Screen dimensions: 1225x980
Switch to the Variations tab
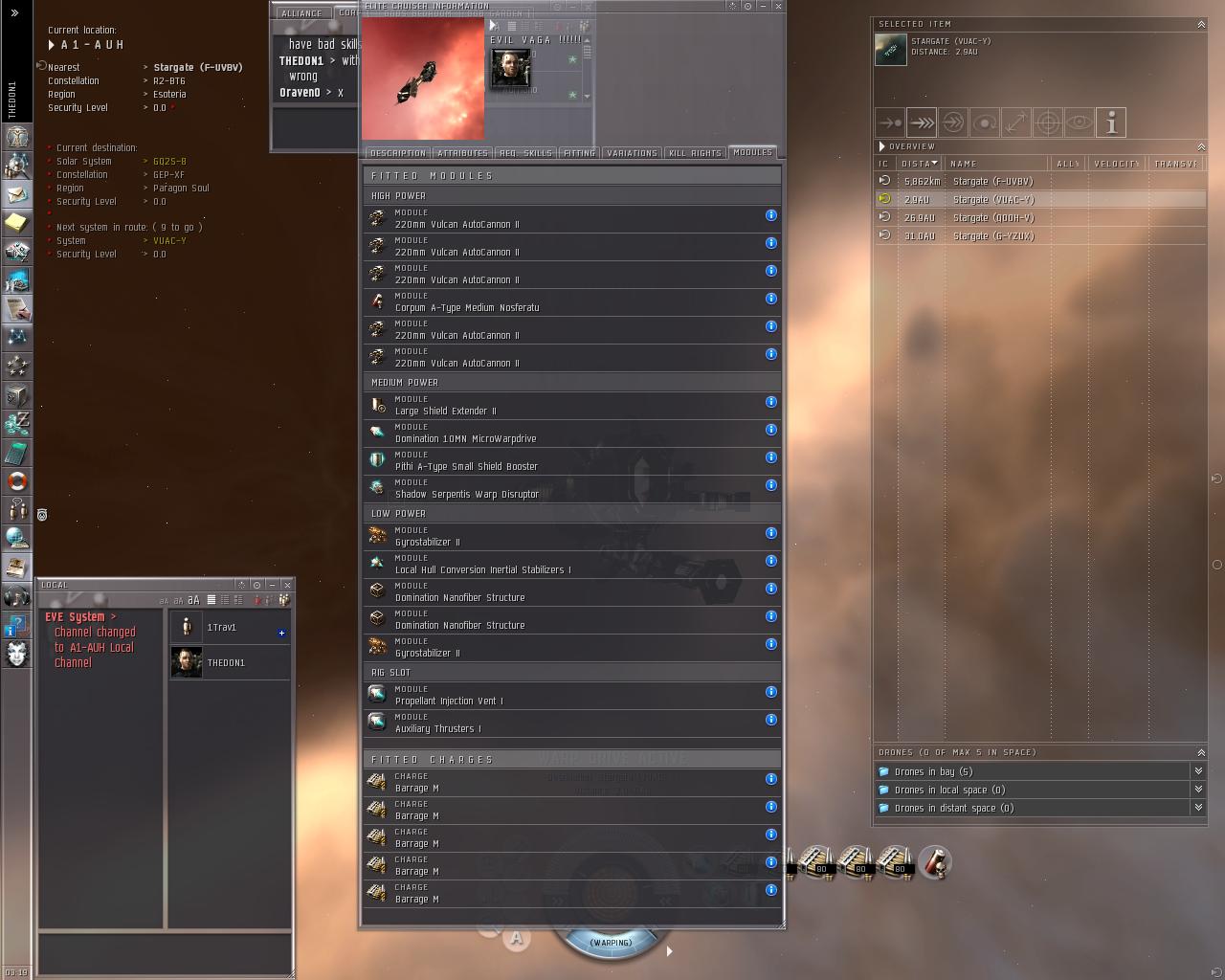(633, 153)
